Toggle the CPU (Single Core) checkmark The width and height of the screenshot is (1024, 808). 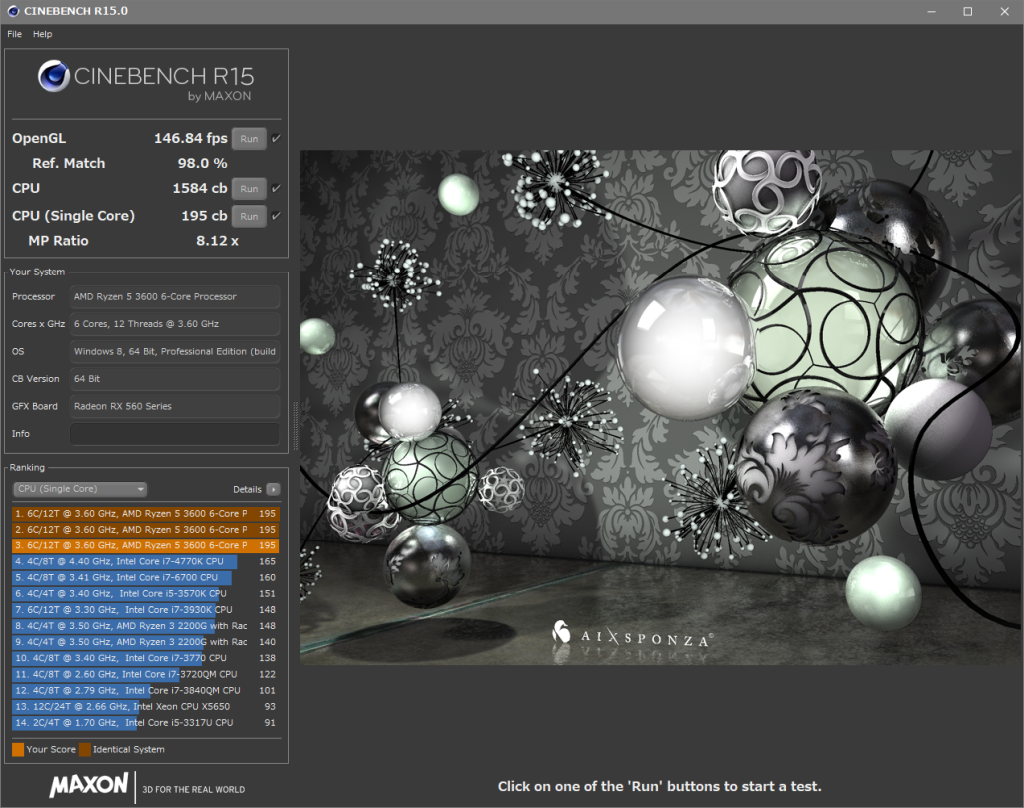276,216
